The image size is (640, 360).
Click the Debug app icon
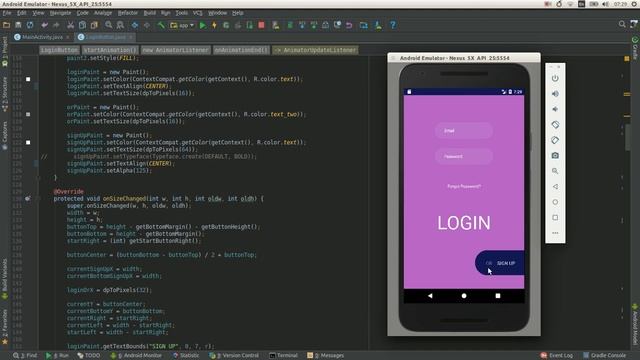(226, 25)
